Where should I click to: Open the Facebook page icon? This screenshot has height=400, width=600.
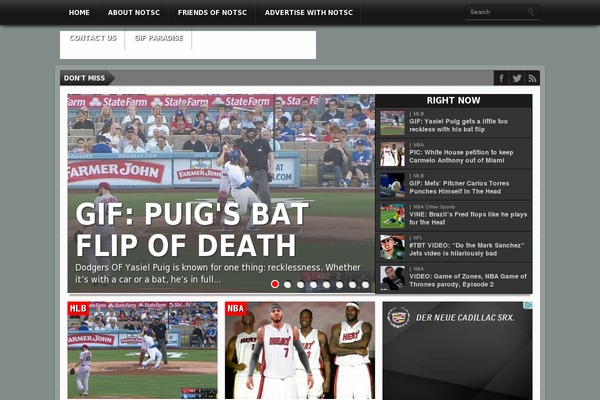(x=501, y=78)
